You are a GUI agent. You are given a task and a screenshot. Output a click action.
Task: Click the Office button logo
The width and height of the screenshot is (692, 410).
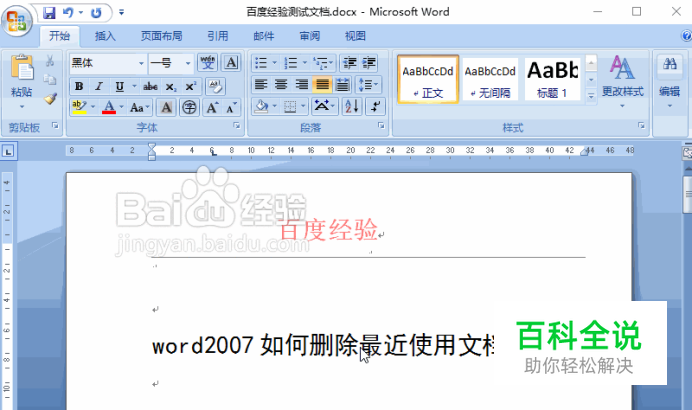click(x=17, y=20)
